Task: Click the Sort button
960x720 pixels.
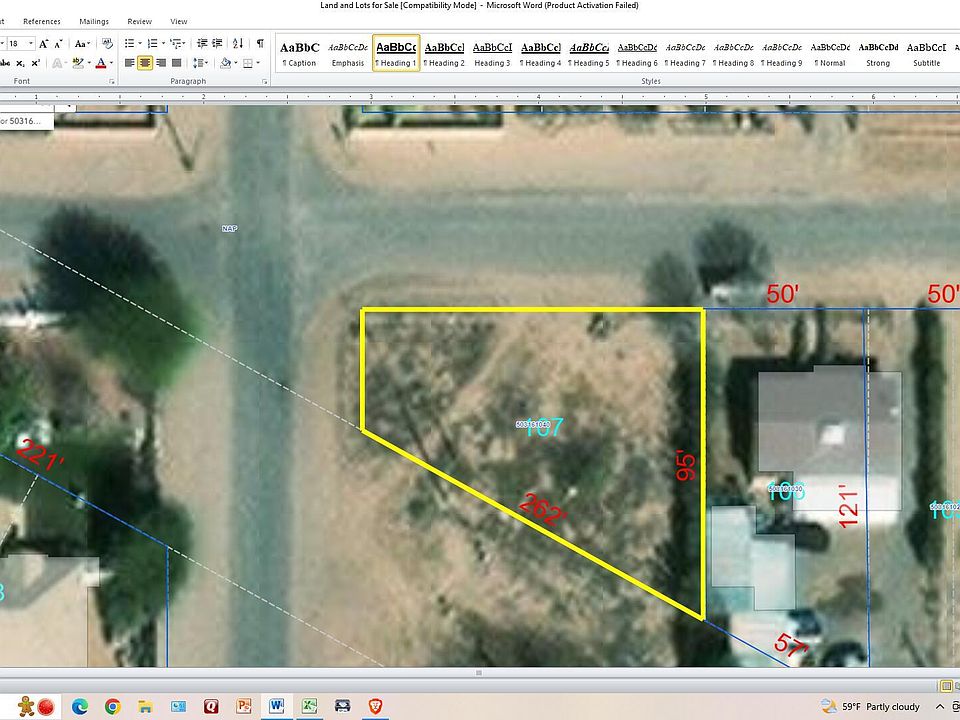Action: pos(240,43)
